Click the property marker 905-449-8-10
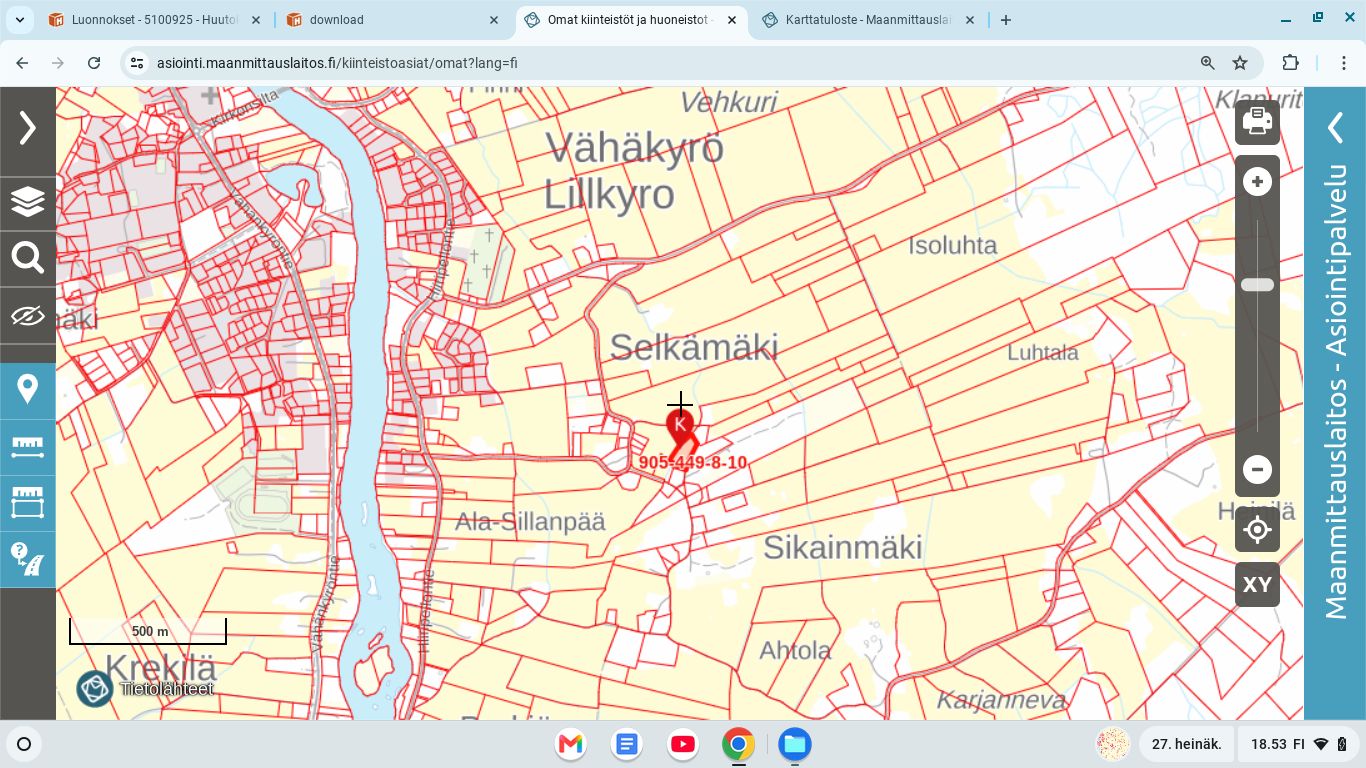 680,425
